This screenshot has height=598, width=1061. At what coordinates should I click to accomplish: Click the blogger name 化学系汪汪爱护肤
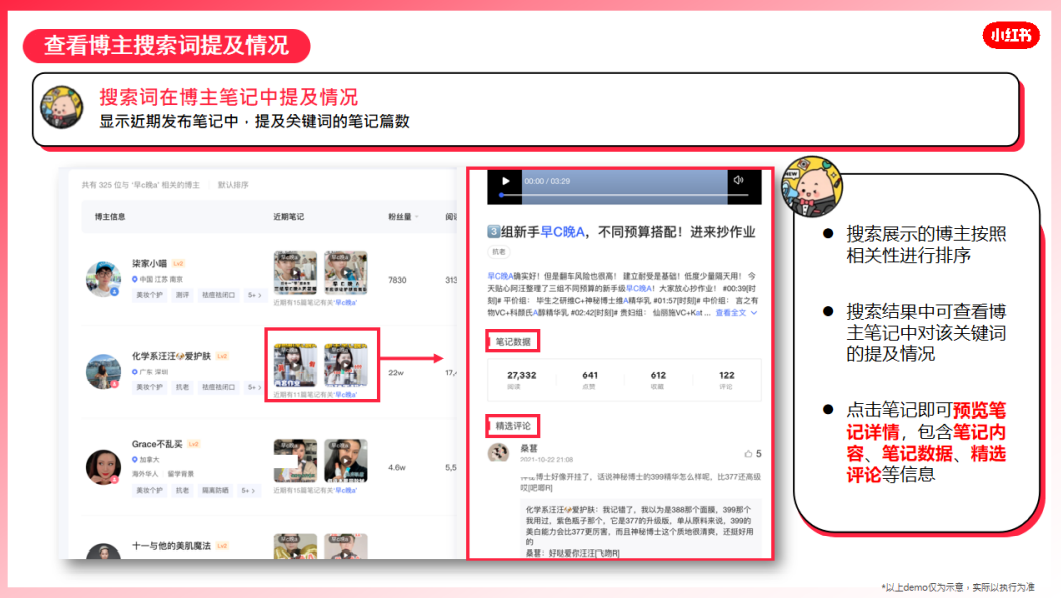pyautogui.click(x=172, y=356)
